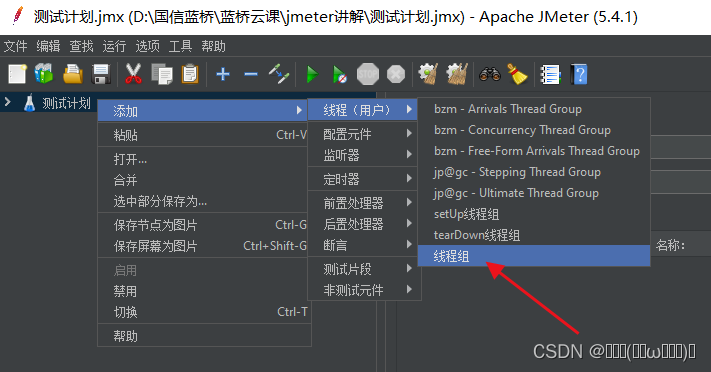This screenshot has height=372, width=711.
Task: Select bzm - Arrivals Thread Group
Action: point(534,109)
